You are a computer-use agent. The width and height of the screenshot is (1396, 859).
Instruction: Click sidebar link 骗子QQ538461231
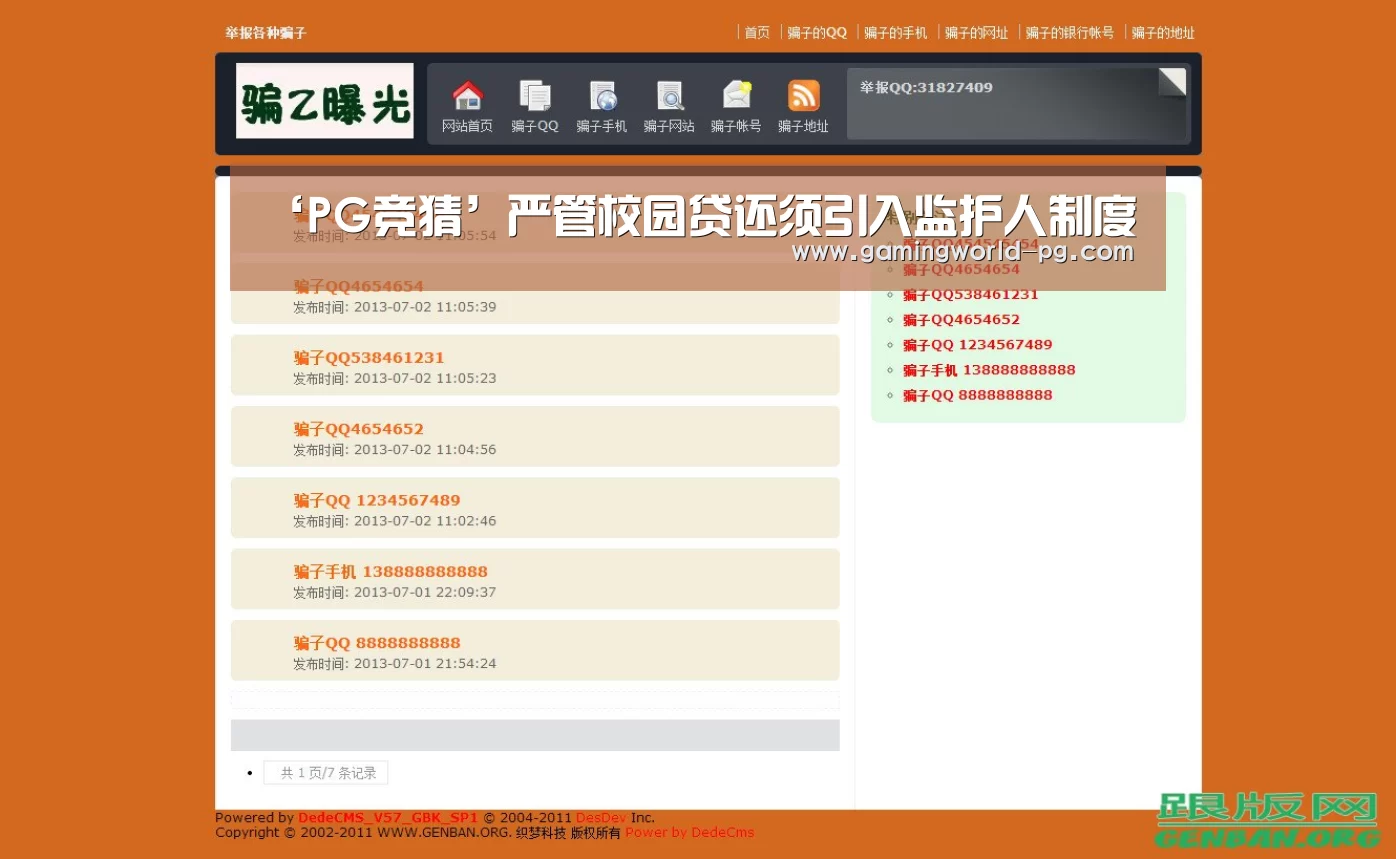[970, 294]
